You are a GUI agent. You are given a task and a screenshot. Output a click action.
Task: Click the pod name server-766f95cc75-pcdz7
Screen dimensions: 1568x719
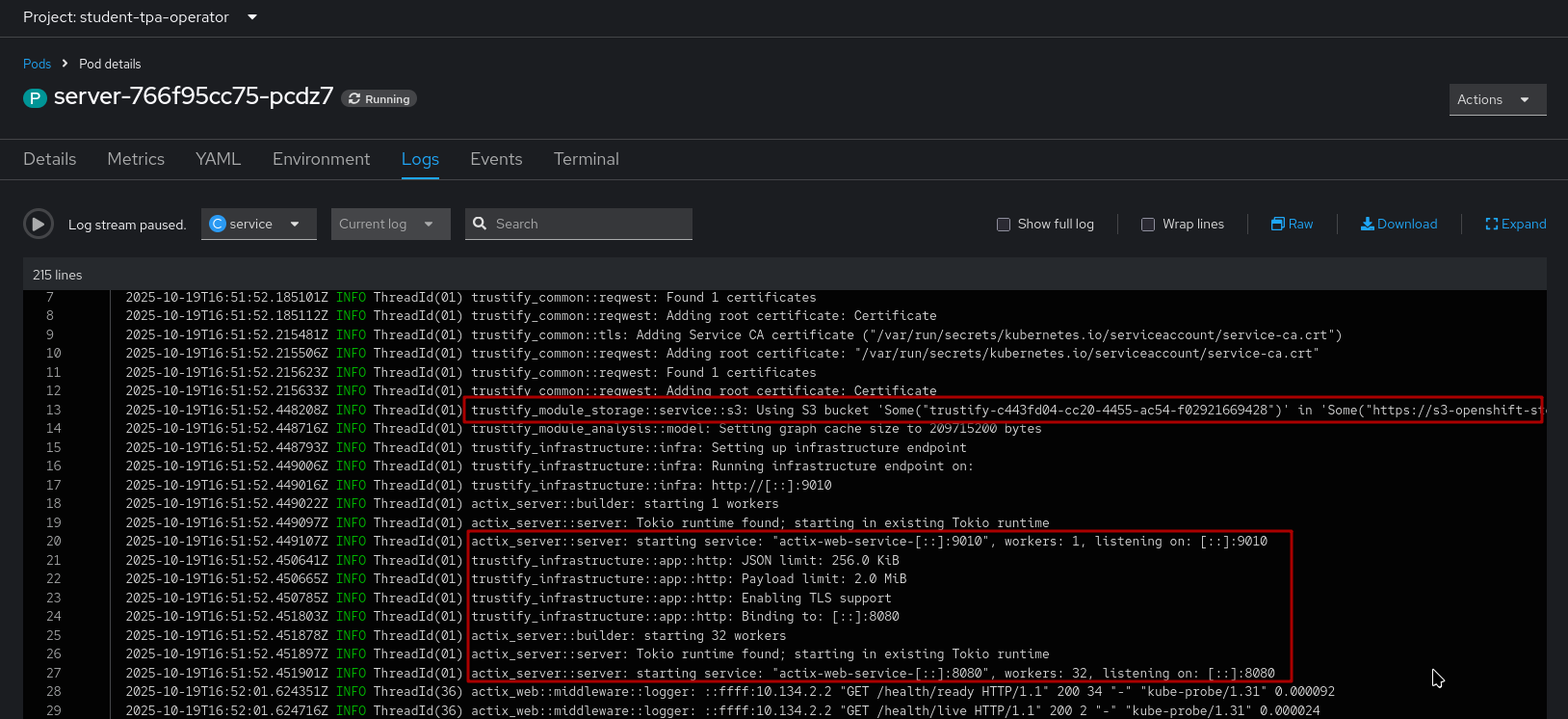click(x=194, y=96)
